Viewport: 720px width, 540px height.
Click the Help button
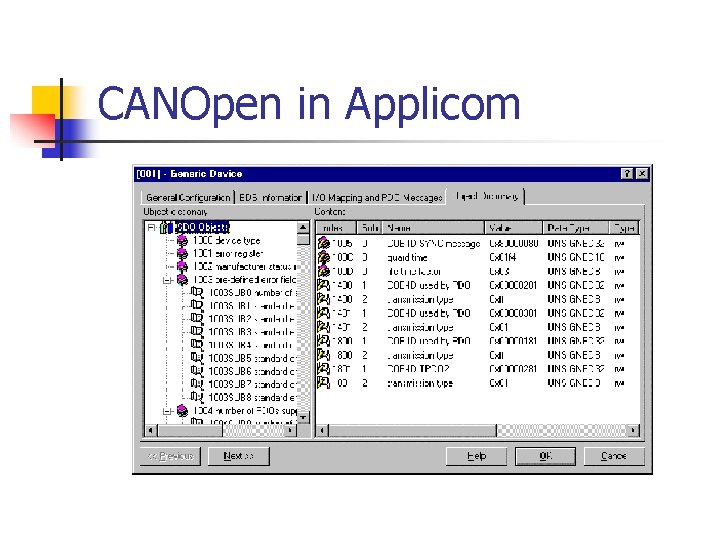coord(477,456)
